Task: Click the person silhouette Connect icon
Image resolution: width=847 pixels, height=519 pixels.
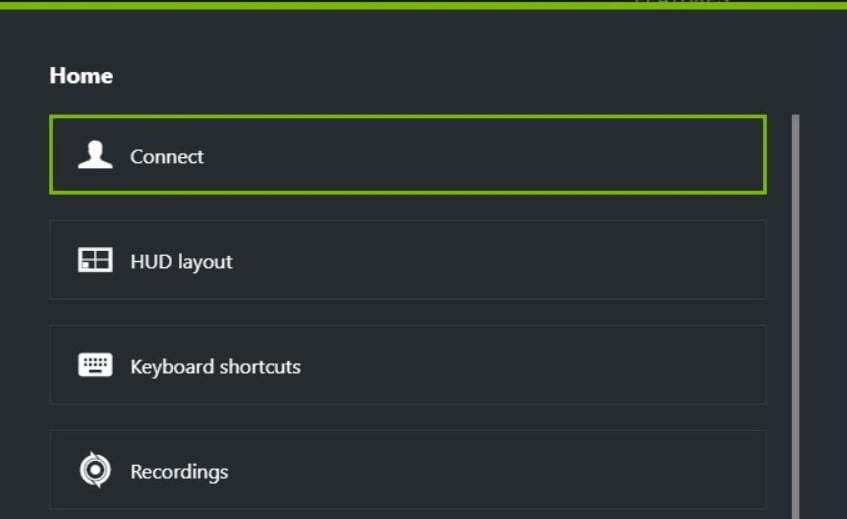Action: click(95, 155)
